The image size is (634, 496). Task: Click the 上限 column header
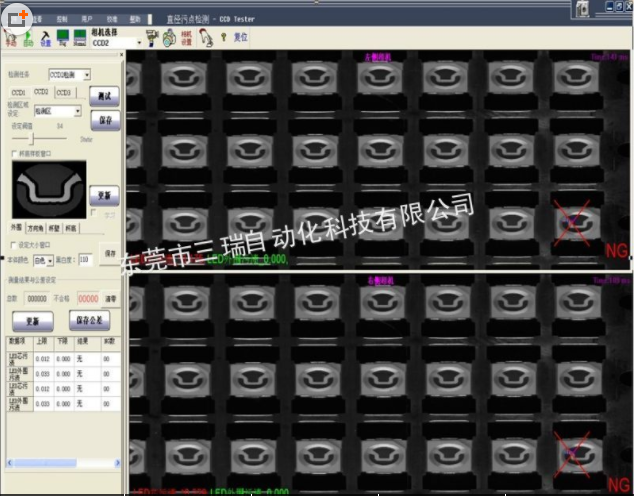pyautogui.click(x=42, y=342)
